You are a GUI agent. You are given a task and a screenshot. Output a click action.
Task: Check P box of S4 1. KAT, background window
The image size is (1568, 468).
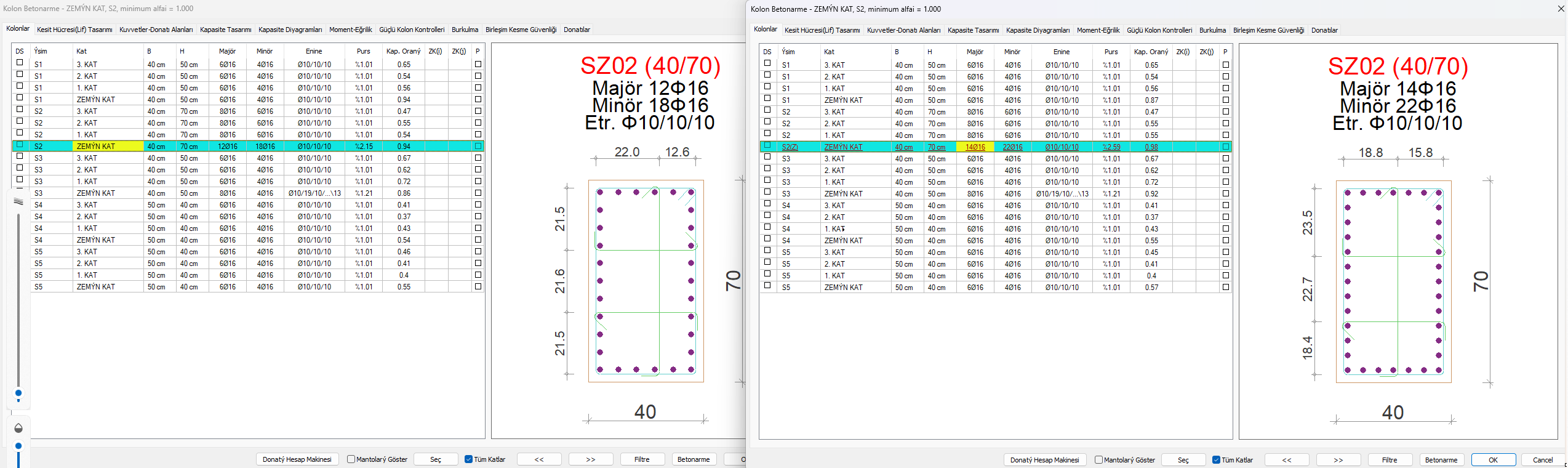coord(478,228)
